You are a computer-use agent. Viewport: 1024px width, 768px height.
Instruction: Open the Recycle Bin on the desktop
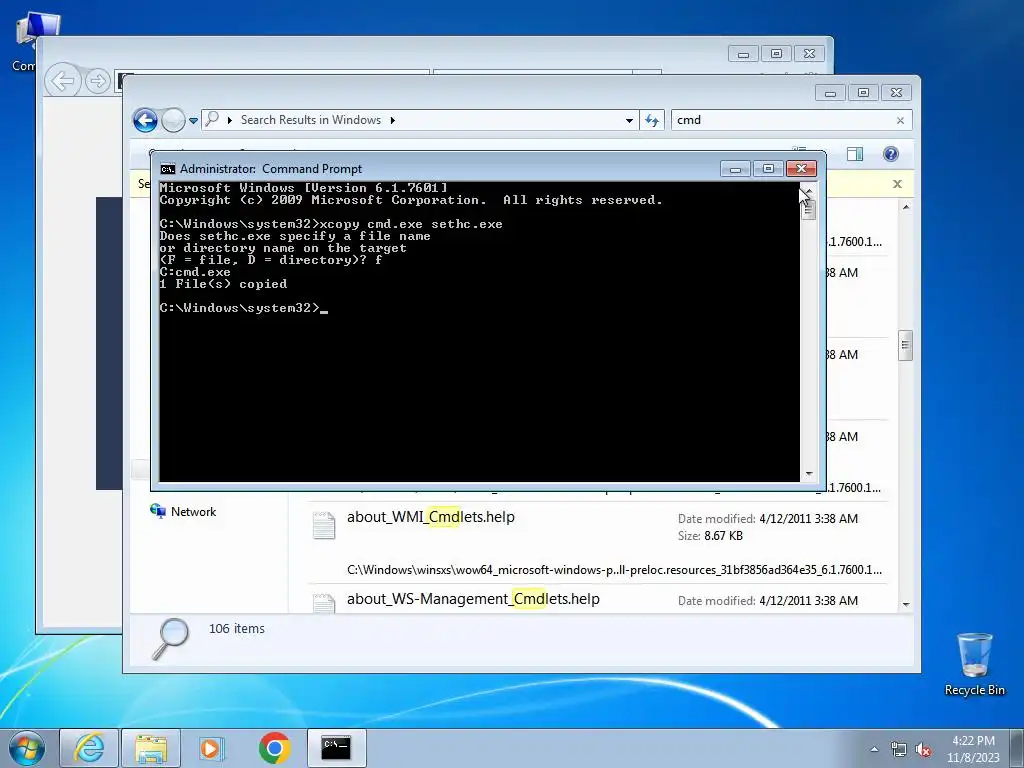[974, 664]
